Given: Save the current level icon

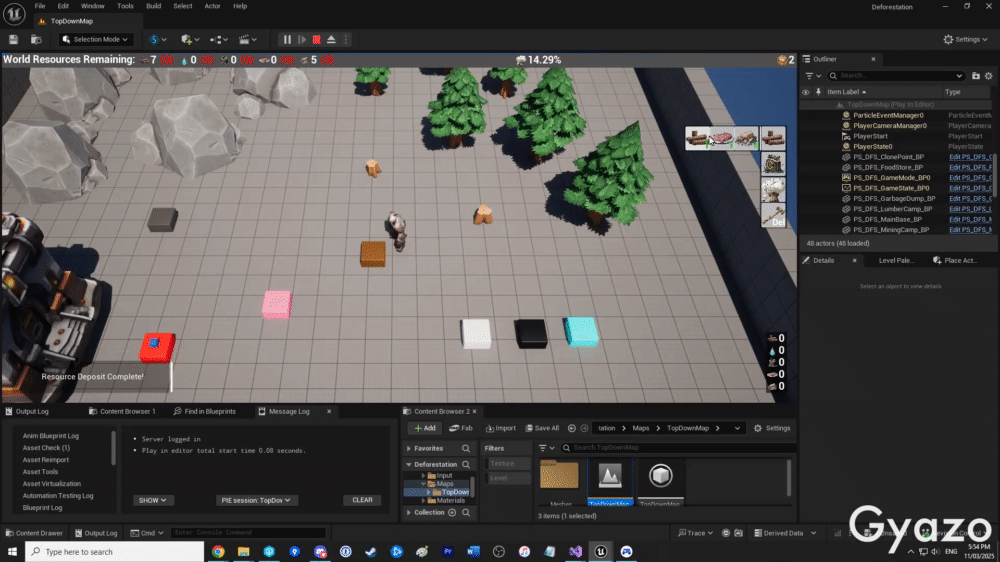Looking at the screenshot, I should [x=13, y=39].
